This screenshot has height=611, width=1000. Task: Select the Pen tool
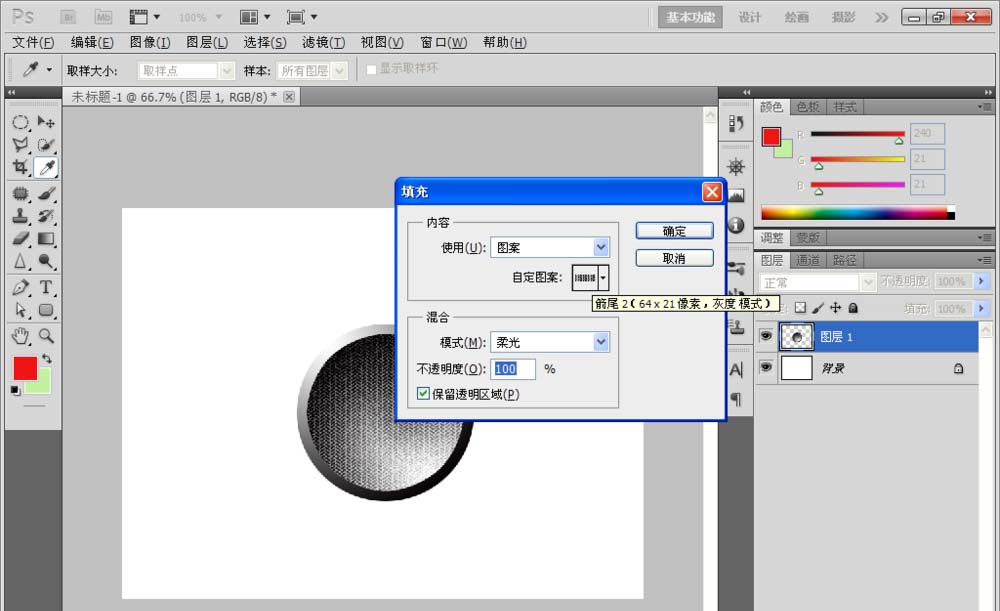click(x=20, y=287)
